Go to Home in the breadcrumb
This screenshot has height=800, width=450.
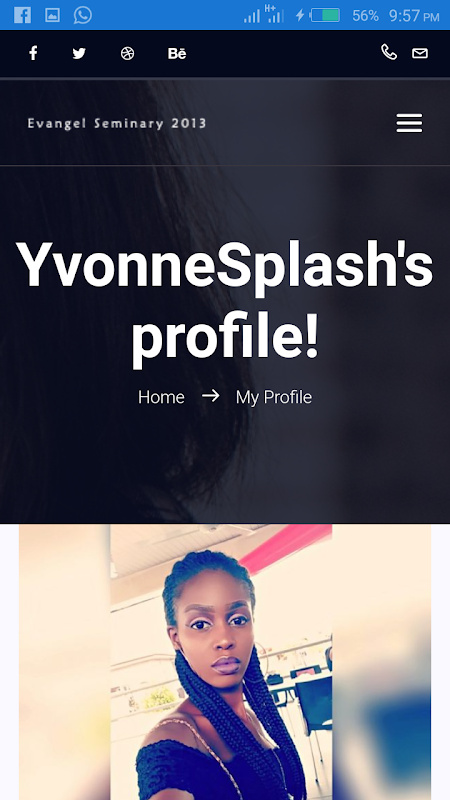[x=161, y=397]
